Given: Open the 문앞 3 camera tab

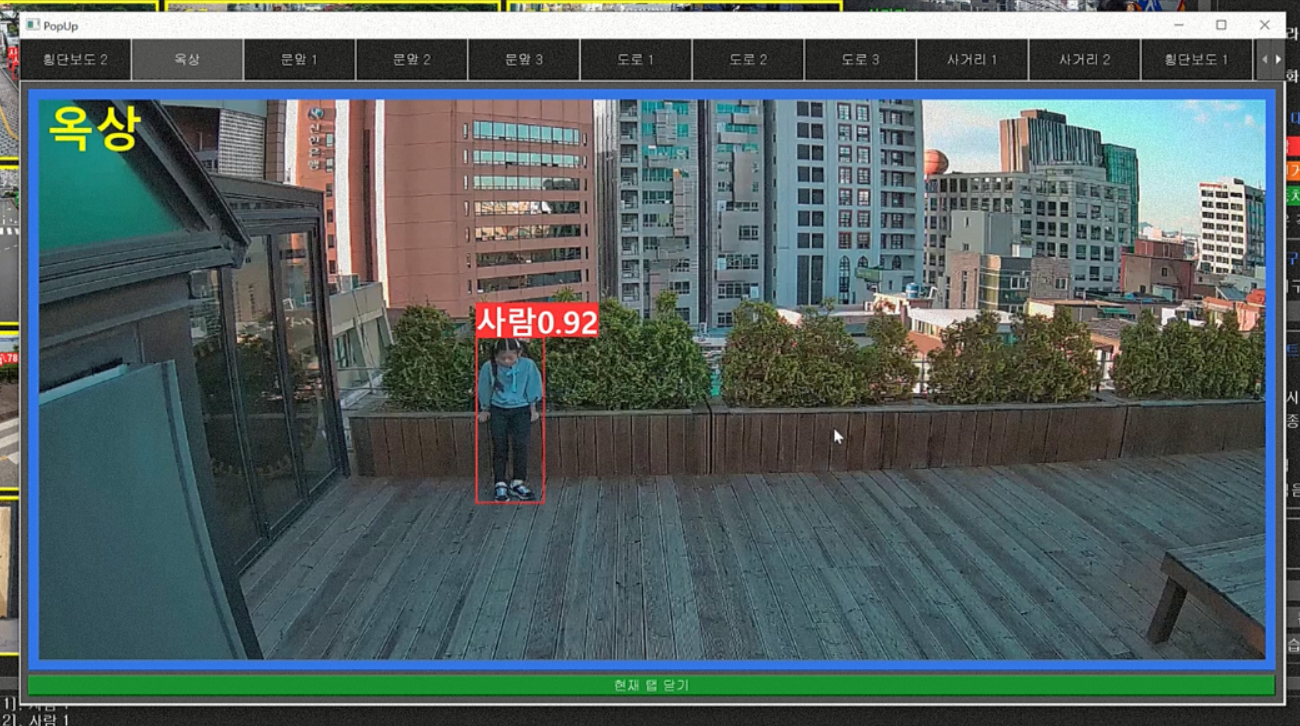Looking at the screenshot, I should (523, 59).
